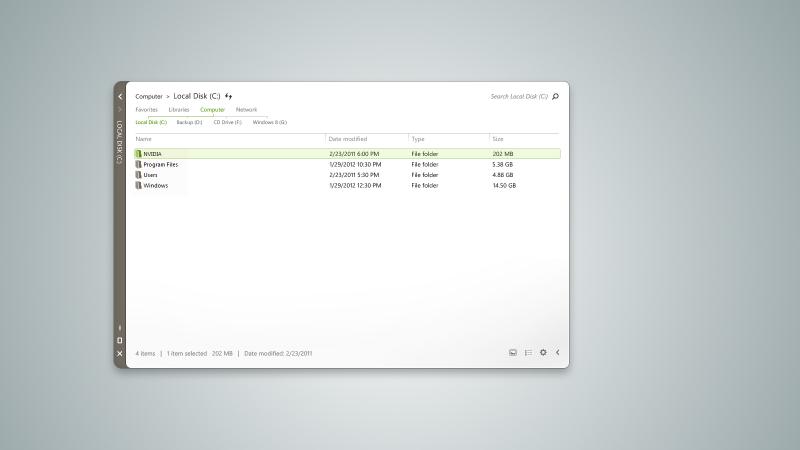The height and width of the screenshot is (450, 800).
Task: Close the window with the X icon
Action: click(120, 353)
